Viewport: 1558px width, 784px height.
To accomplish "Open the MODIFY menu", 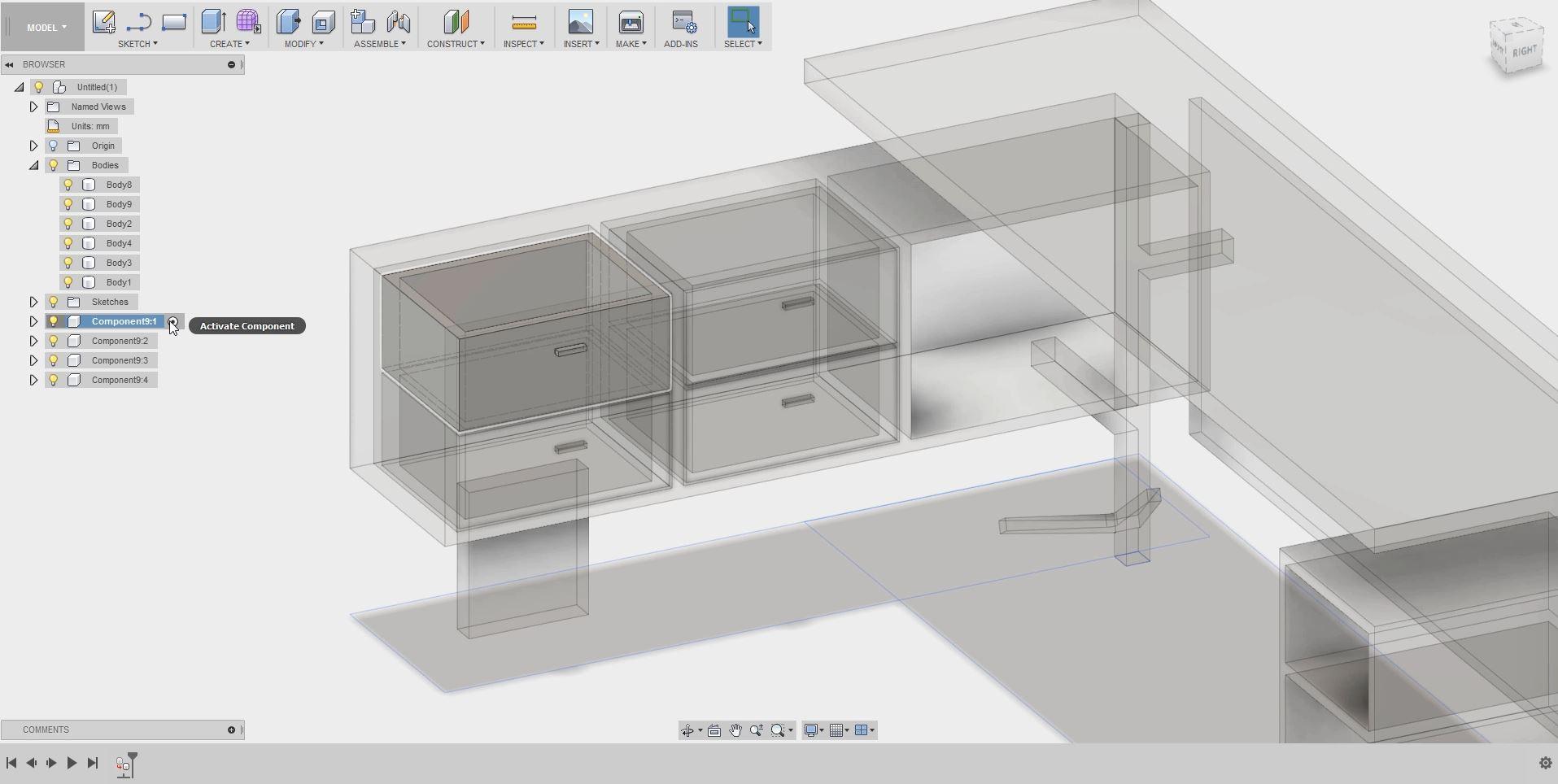I will click(x=302, y=44).
